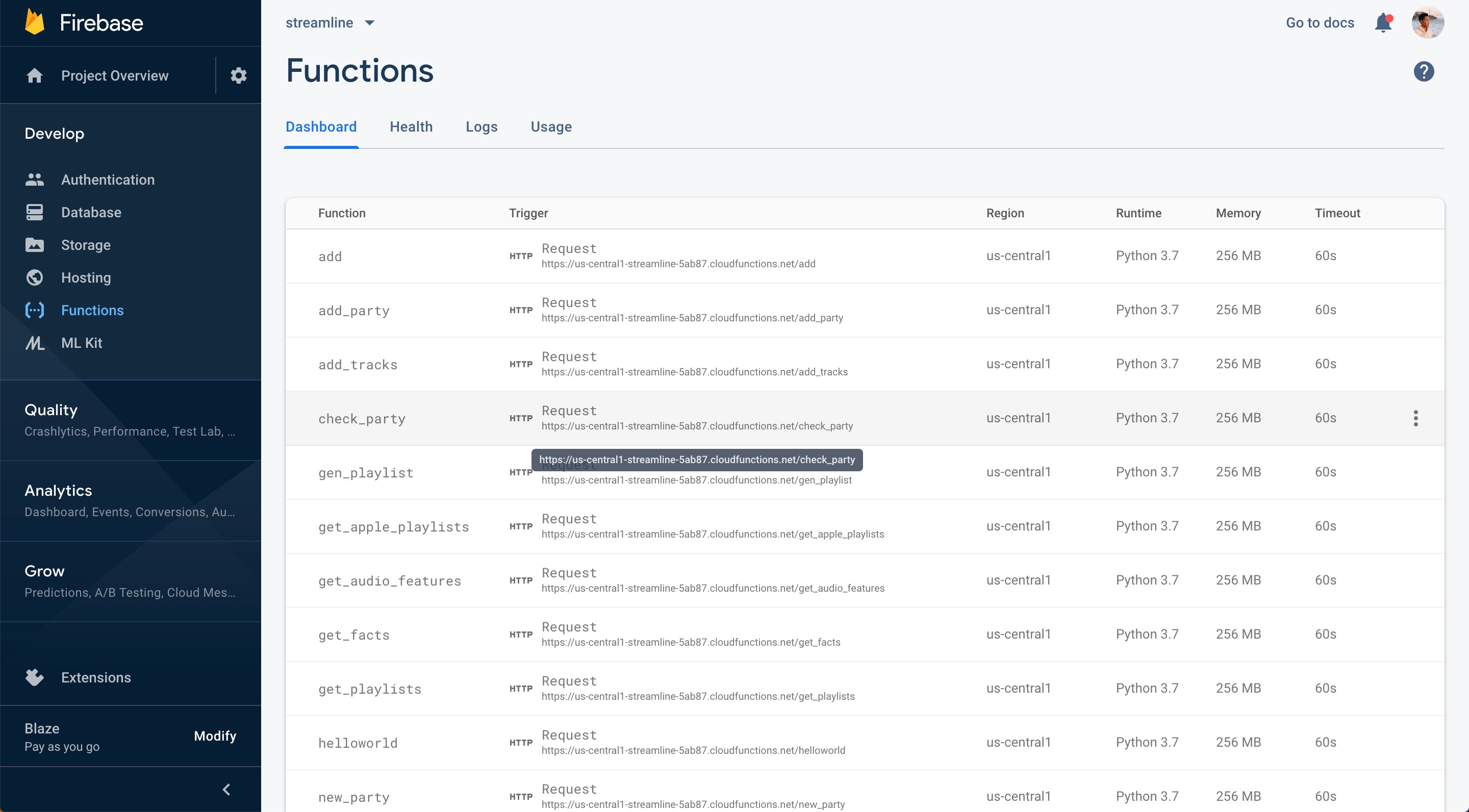
Task: Switch to the Health tab
Action: (411, 126)
